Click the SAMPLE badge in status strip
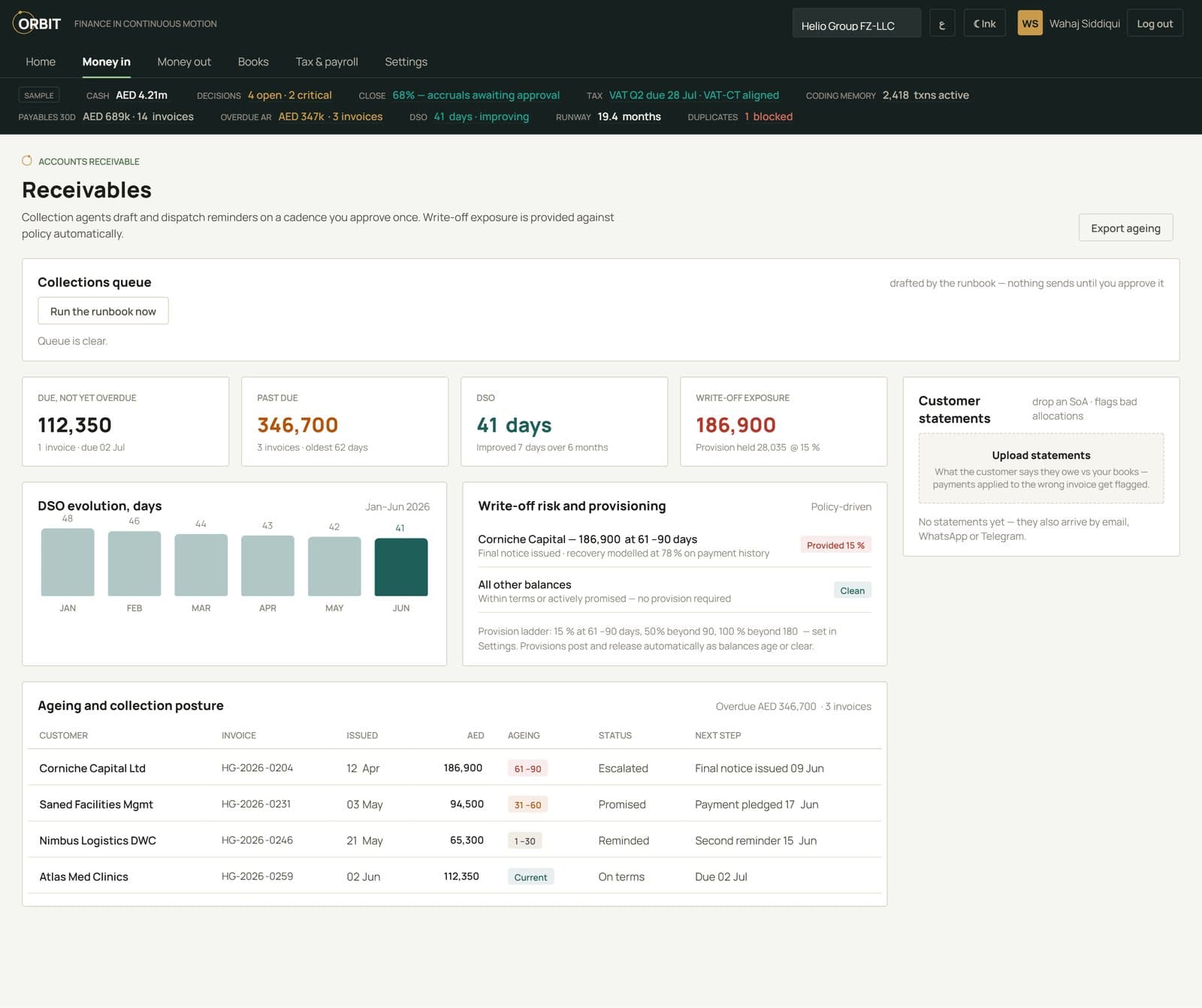Screen dimensions: 1202x1008 click(x=38, y=95)
